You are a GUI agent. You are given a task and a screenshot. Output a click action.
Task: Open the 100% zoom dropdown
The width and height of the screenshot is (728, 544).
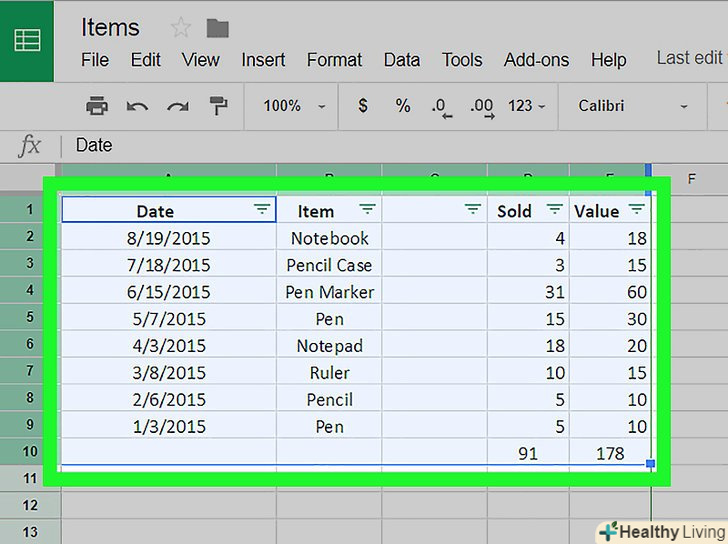(293, 106)
